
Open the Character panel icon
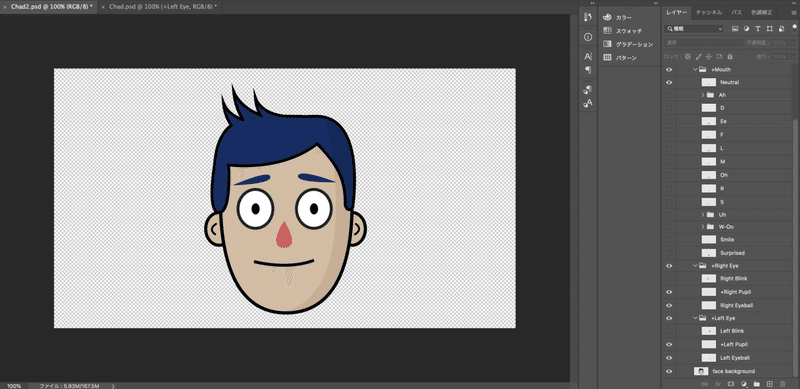point(588,56)
